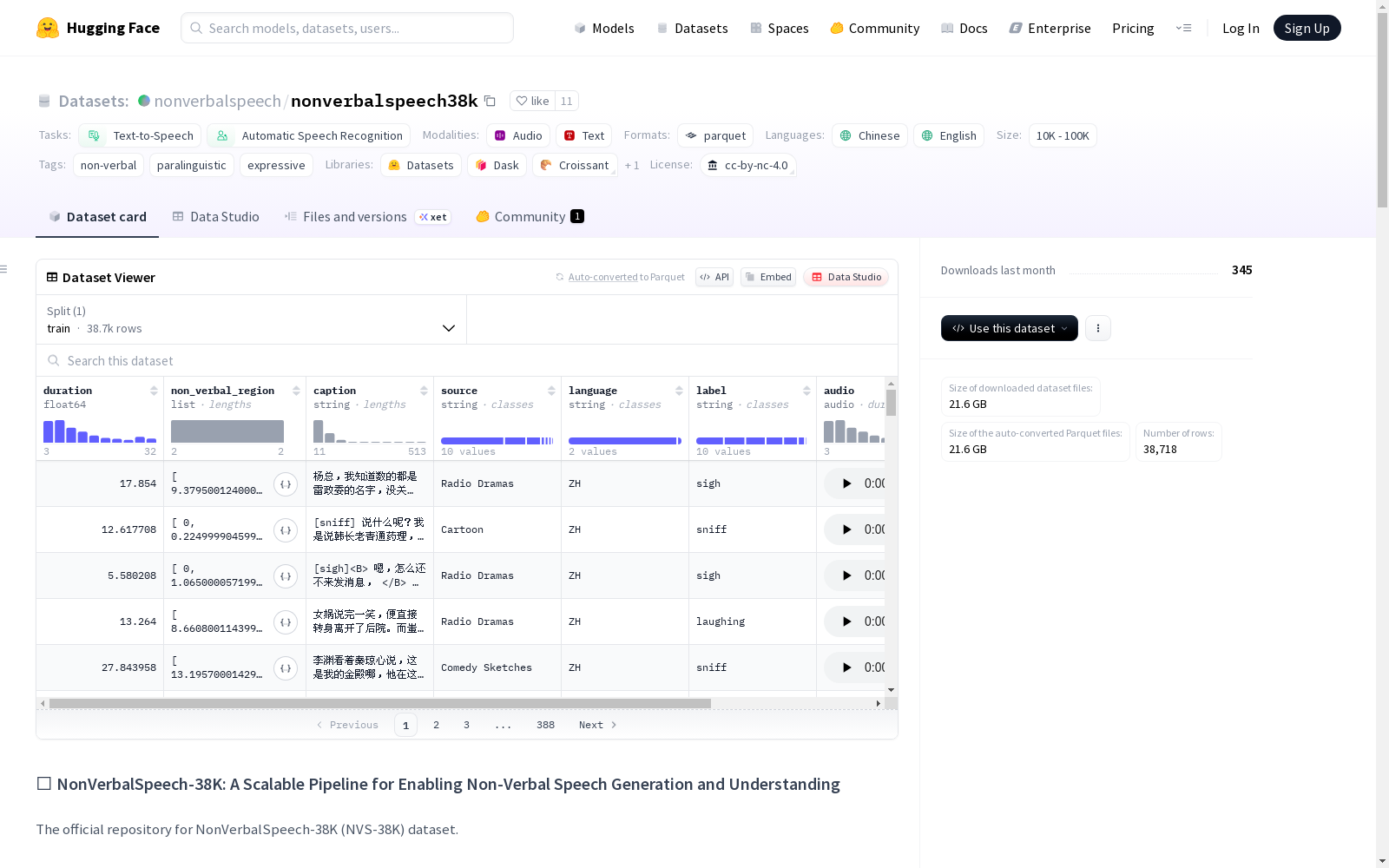Play audio for the 5.580208 duration row
The height and width of the screenshot is (868, 1389).
pyautogui.click(x=846, y=575)
